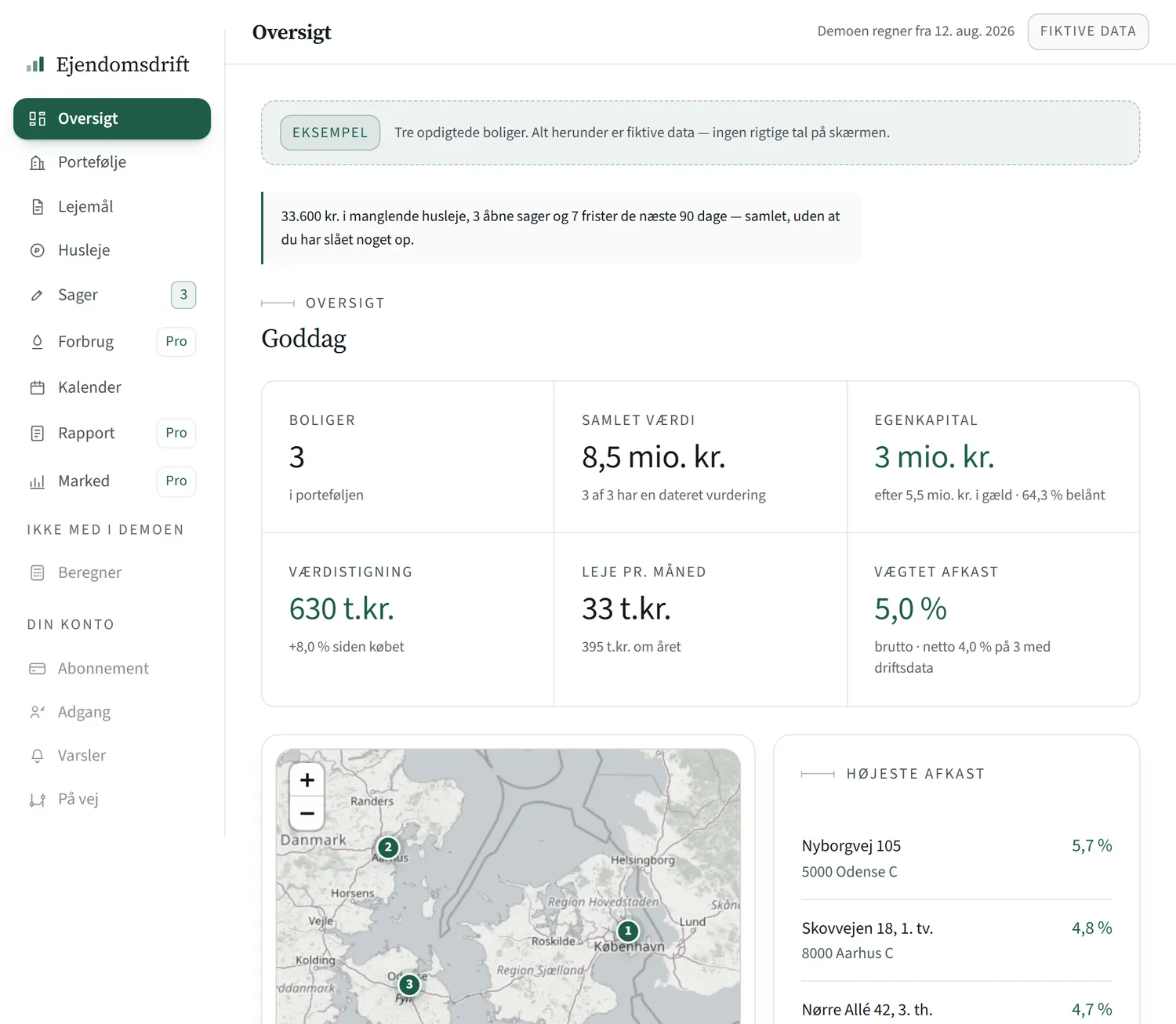Click the Værdistigning stat card

tap(408, 619)
